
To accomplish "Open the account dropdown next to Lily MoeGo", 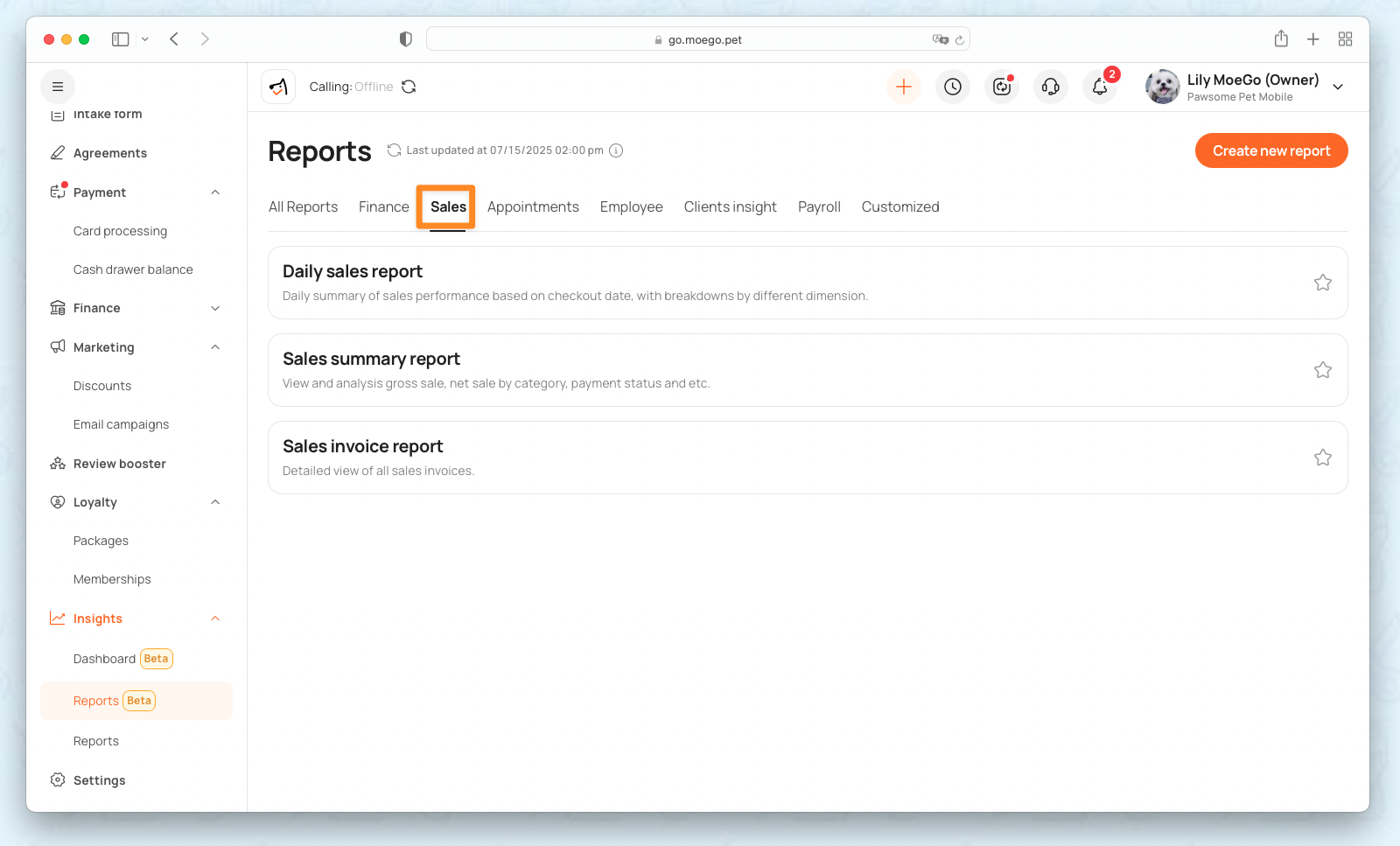I will click(x=1338, y=87).
